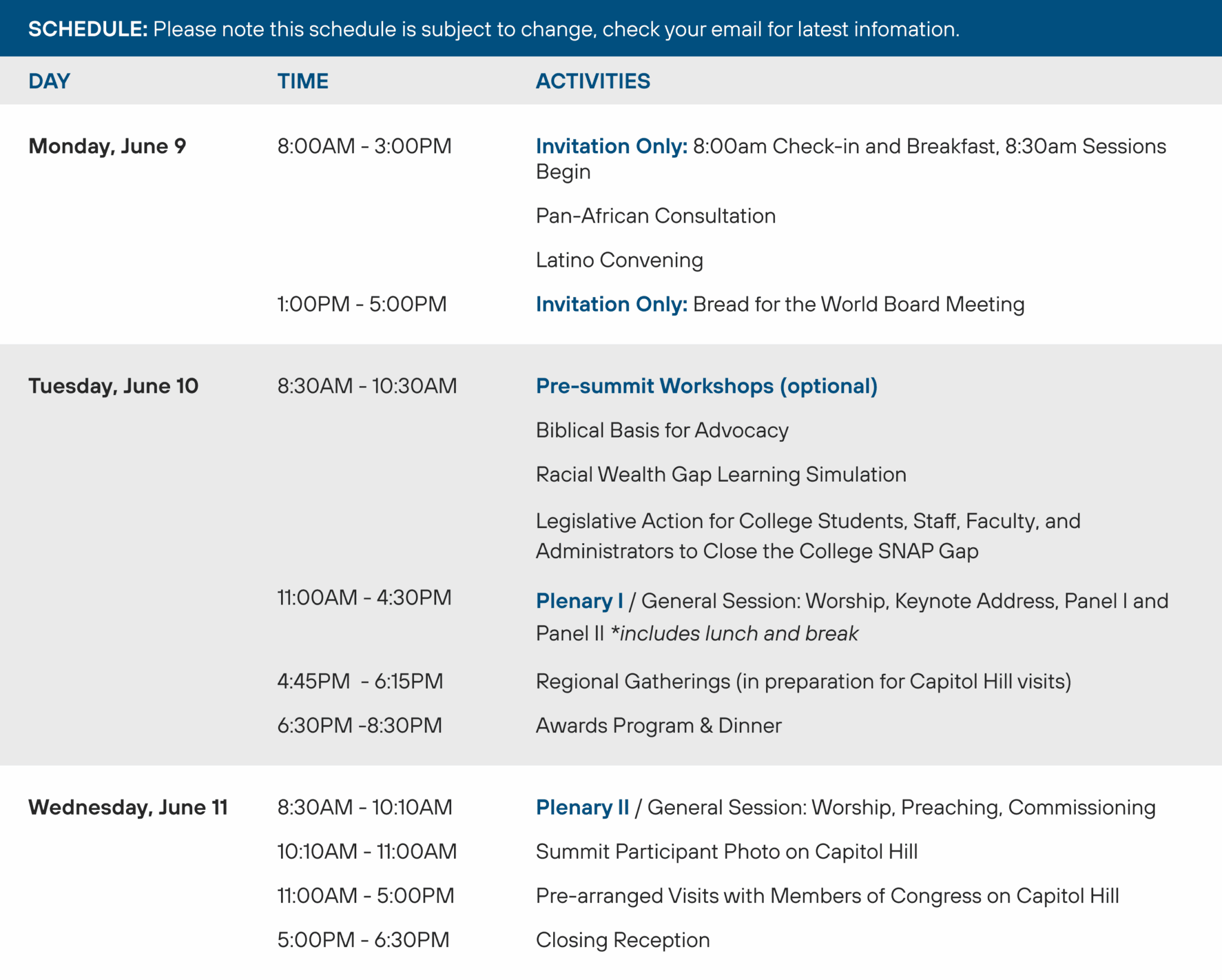Click the Plenary I link

tap(579, 601)
